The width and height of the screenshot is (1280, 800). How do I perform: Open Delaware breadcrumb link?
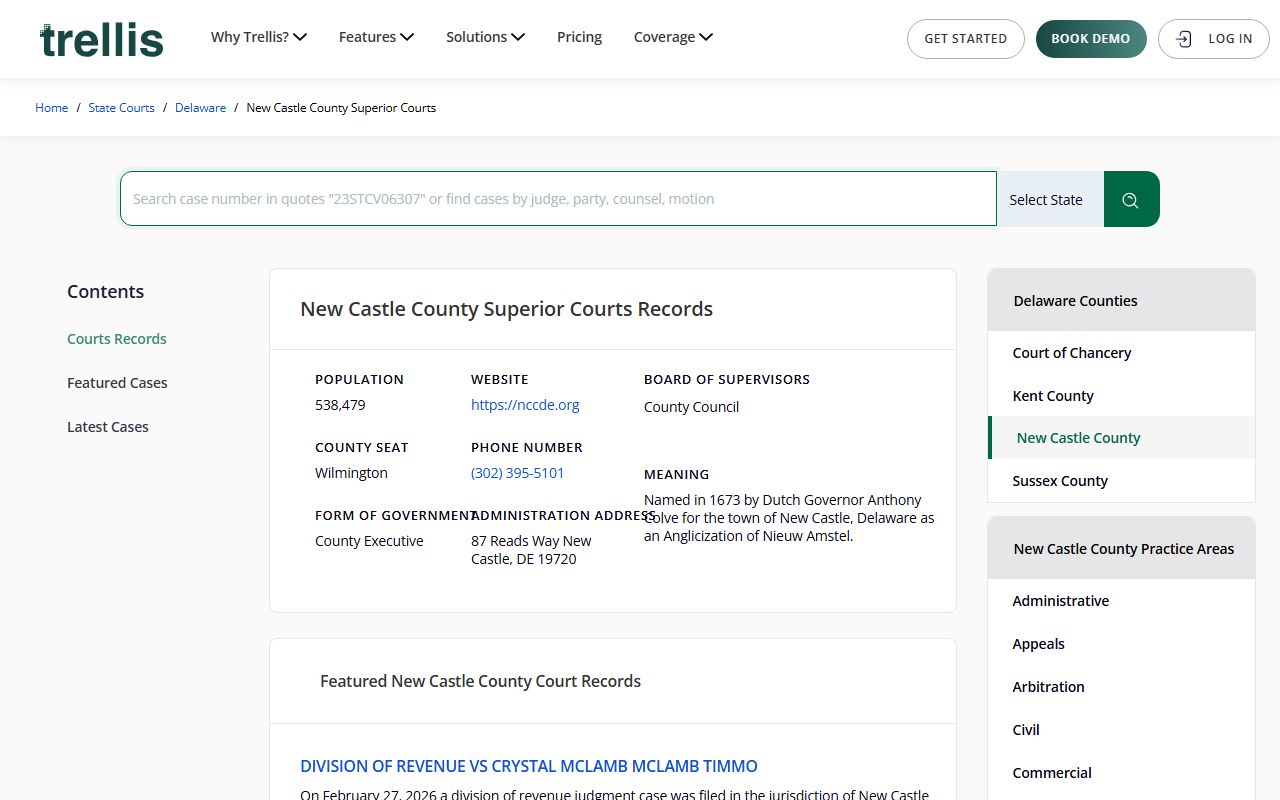pos(200,107)
